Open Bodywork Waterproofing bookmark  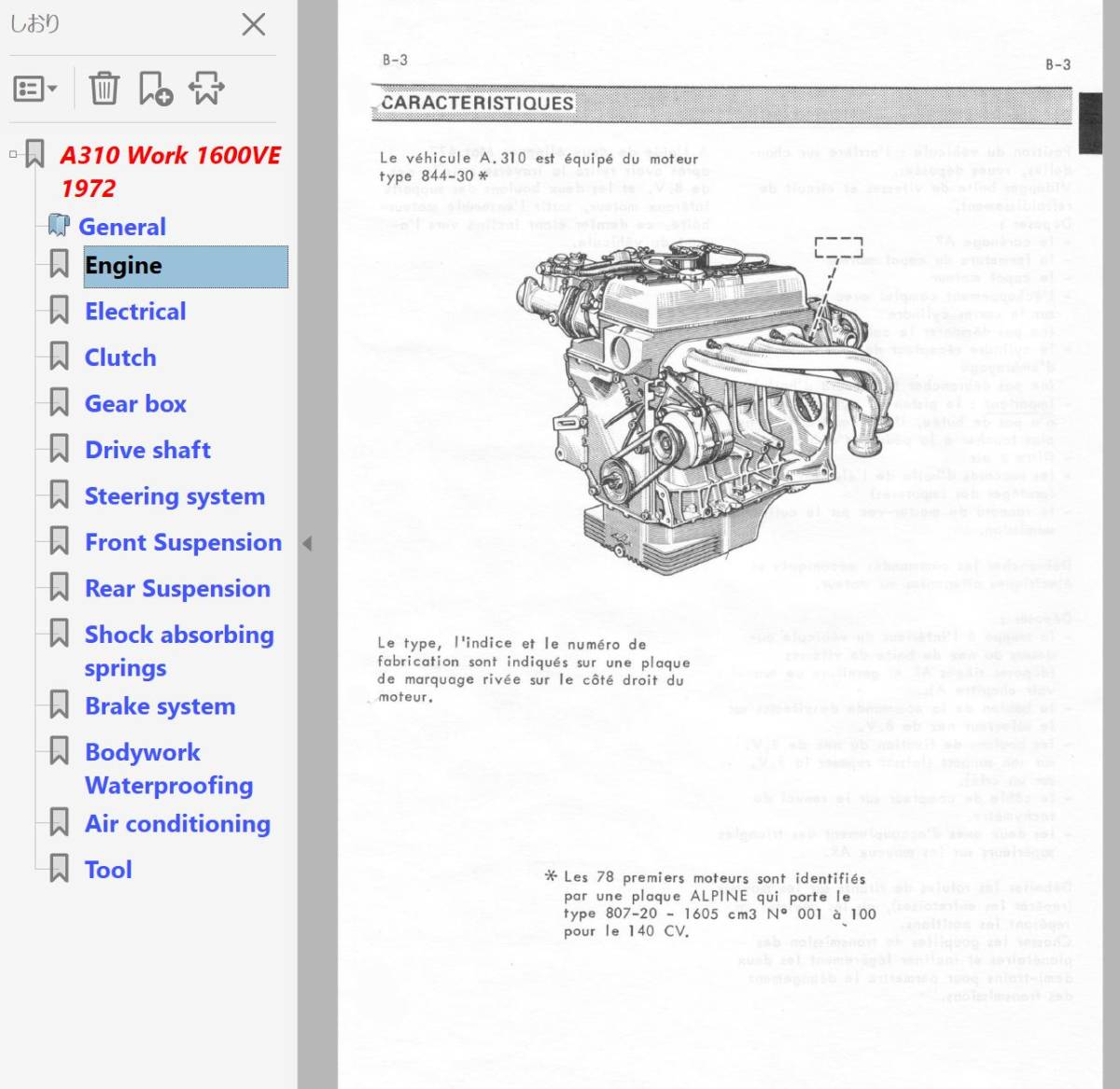point(169,769)
